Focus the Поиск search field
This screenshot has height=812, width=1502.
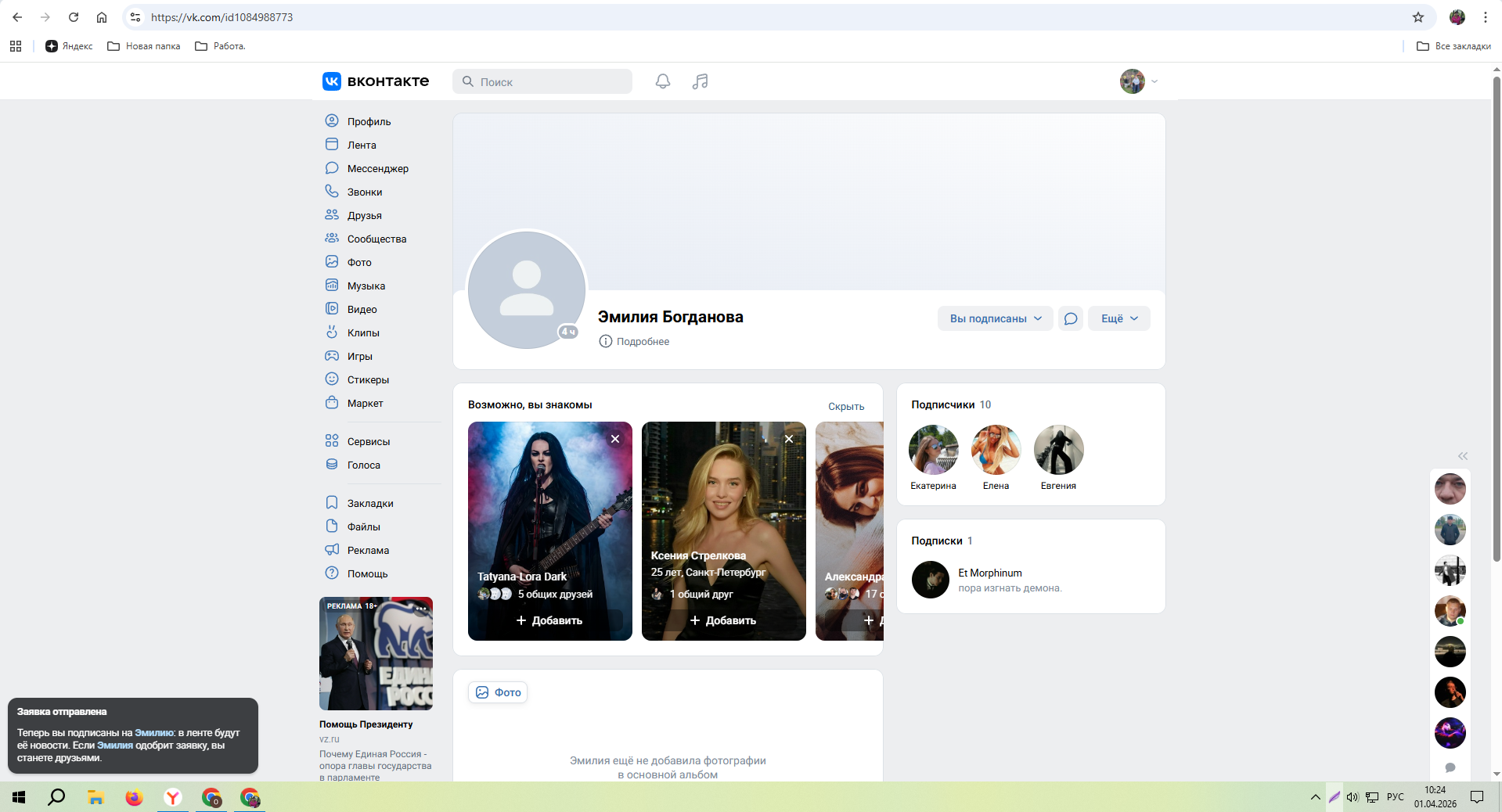click(542, 81)
